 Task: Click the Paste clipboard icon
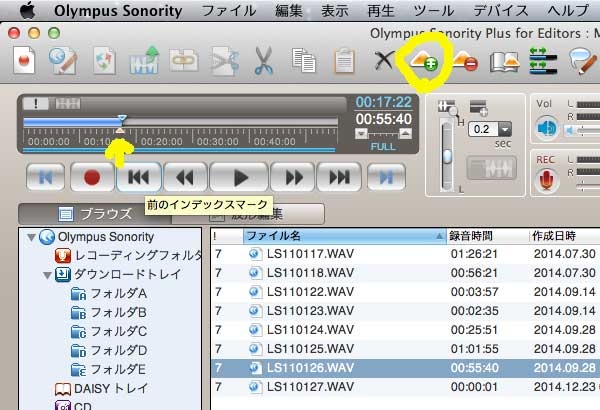click(344, 60)
